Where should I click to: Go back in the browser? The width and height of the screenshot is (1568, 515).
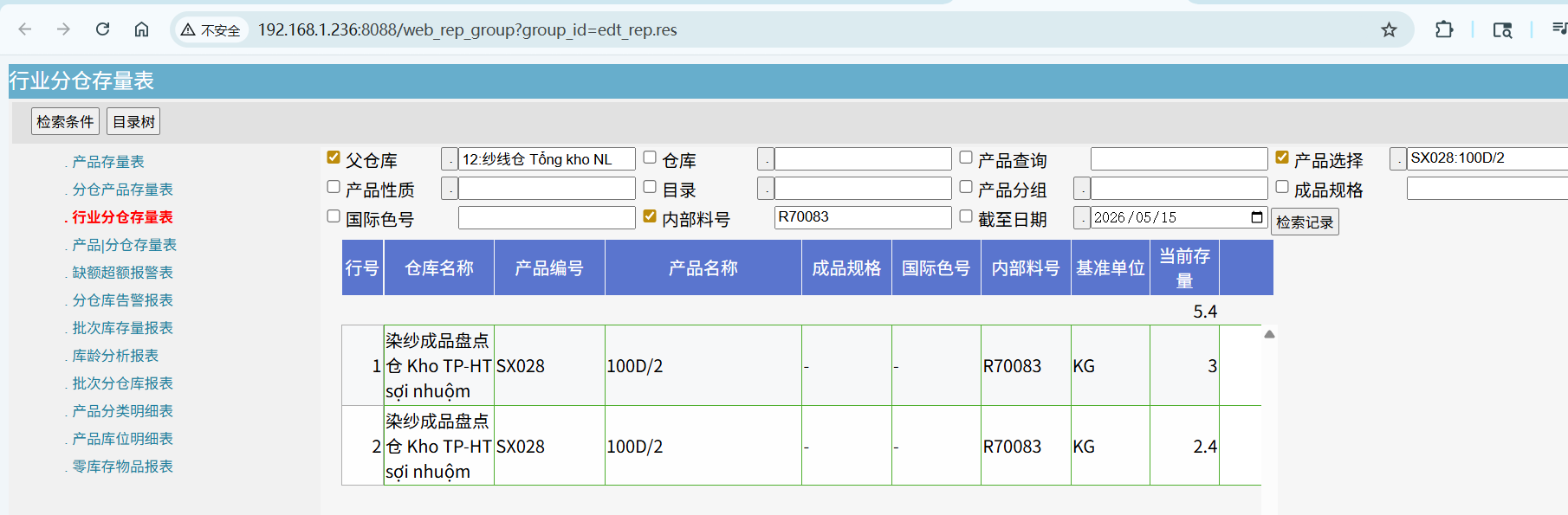(x=25, y=29)
